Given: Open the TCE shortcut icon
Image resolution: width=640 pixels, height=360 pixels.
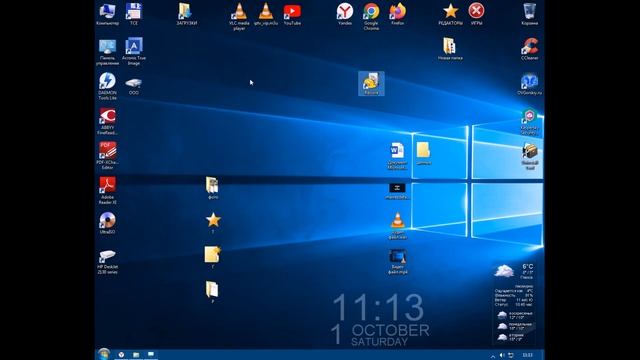Looking at the screenshot, I should (x=134, y=14).
